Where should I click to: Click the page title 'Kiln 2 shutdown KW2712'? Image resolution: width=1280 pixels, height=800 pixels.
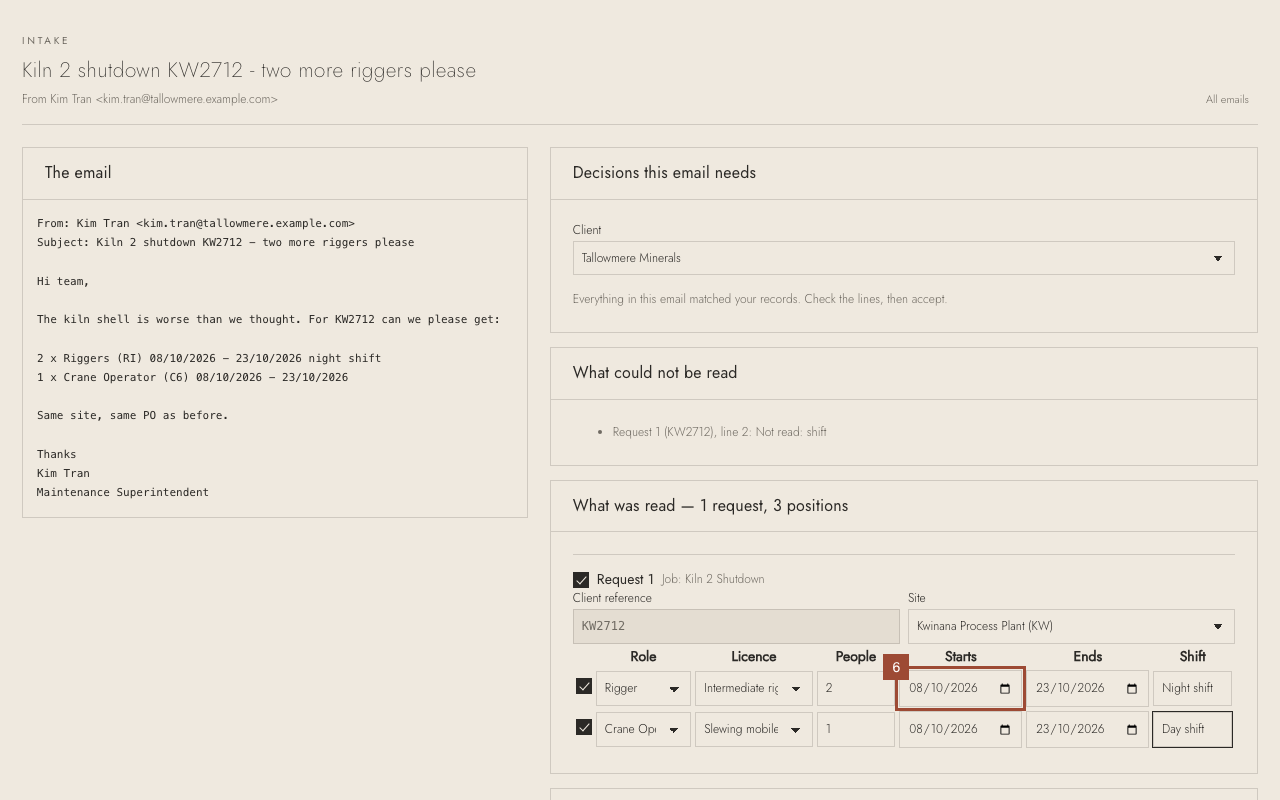click(x=249, y=70)
